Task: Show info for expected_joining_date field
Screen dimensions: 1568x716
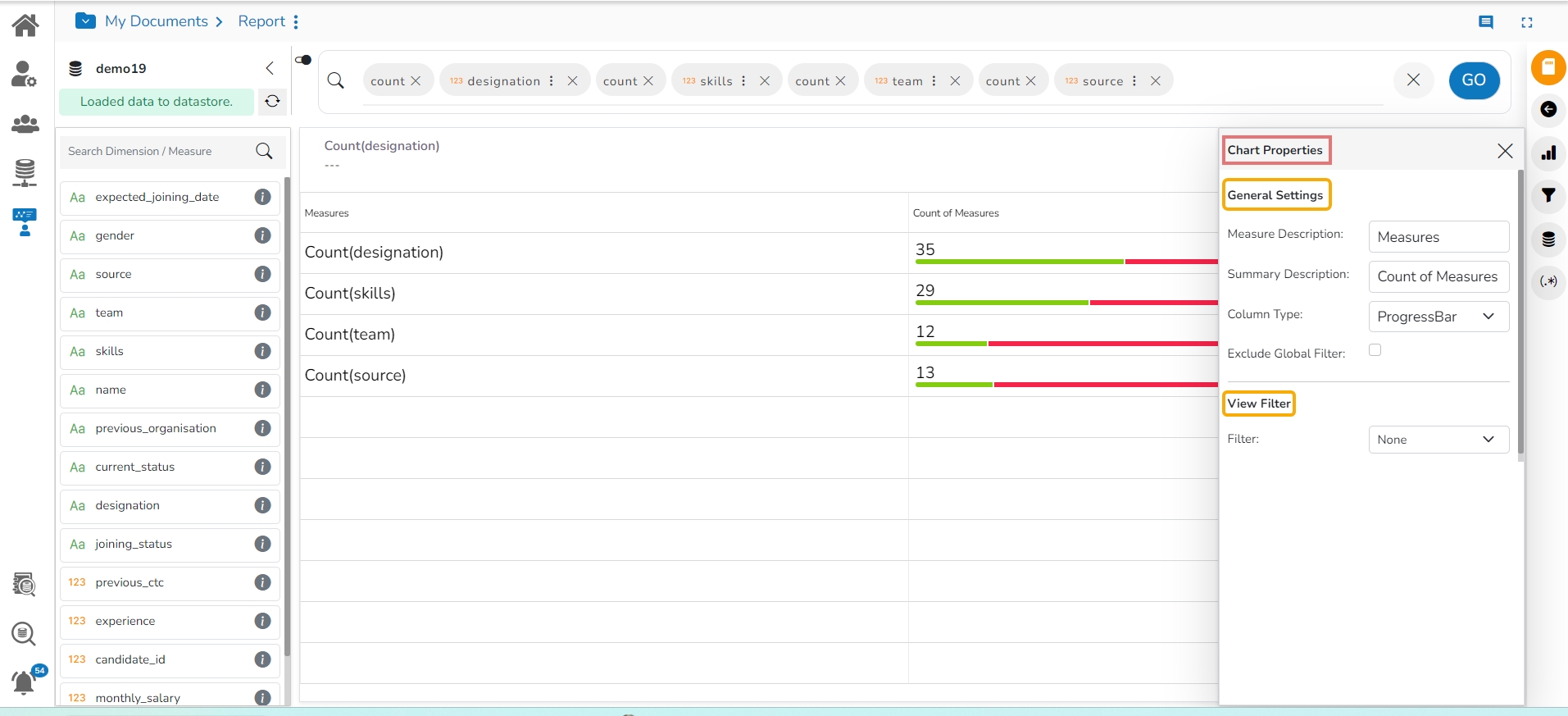Action: coord(262,197)
